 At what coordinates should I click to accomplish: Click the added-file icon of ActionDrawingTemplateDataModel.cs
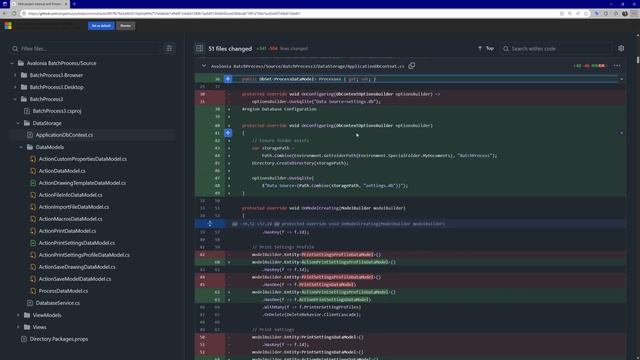33,183
